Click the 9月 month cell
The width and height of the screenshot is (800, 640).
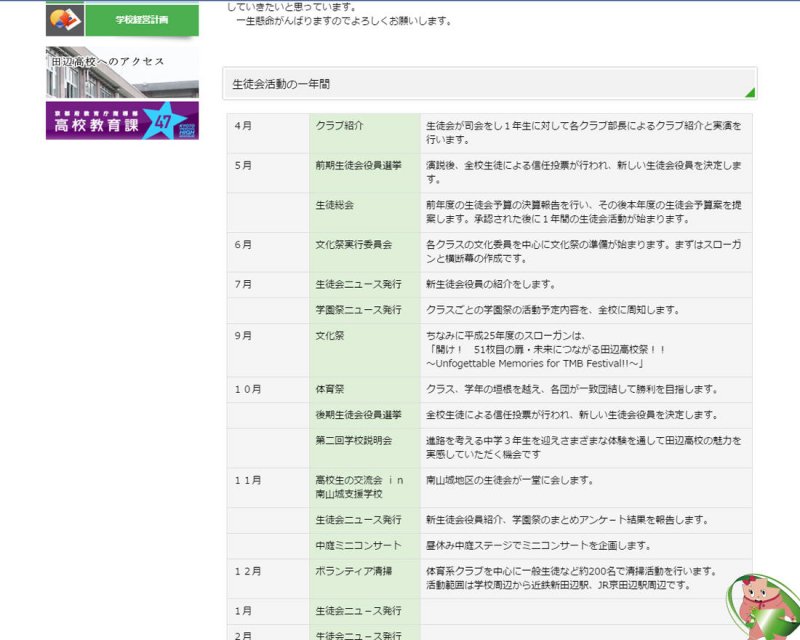267,336
